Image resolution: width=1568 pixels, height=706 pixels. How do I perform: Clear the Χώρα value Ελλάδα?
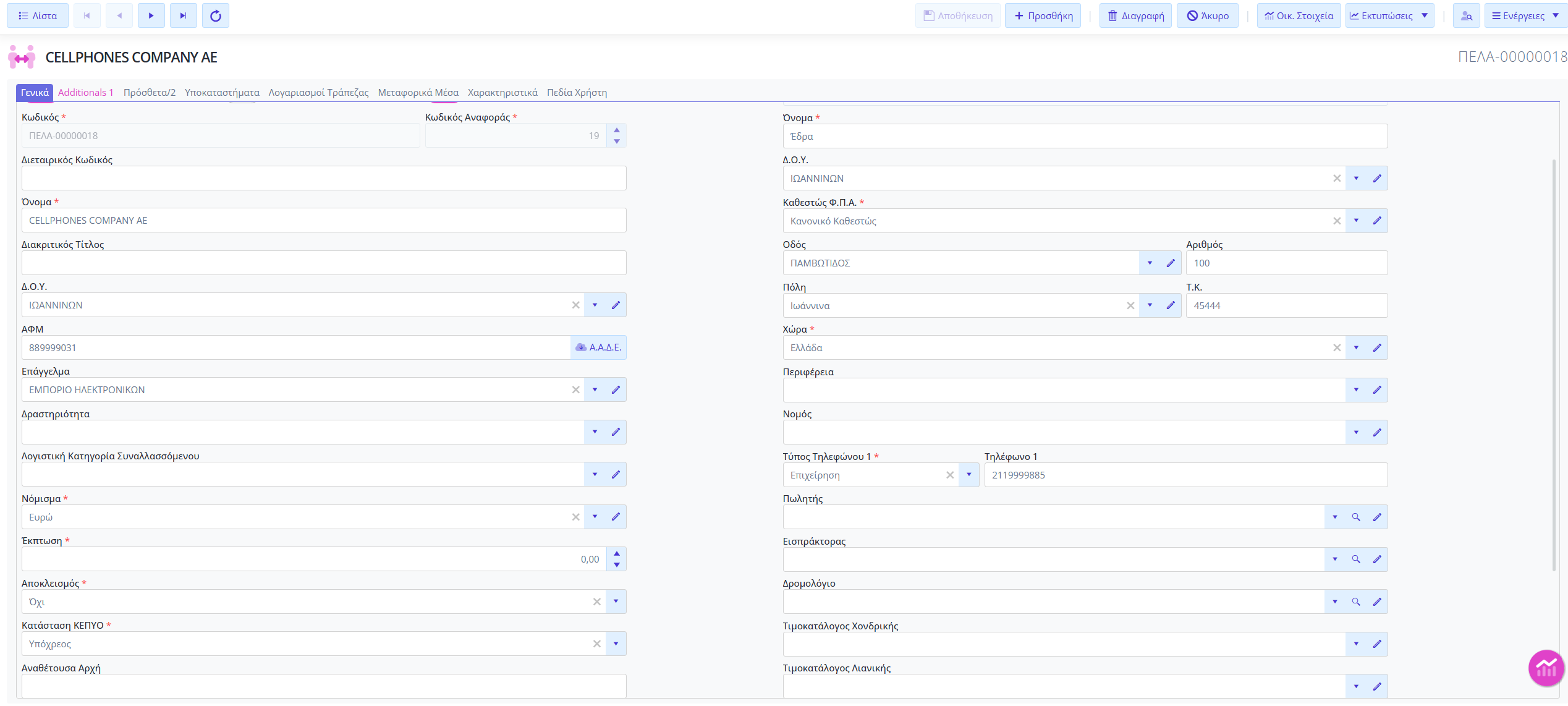[1337, 347]
